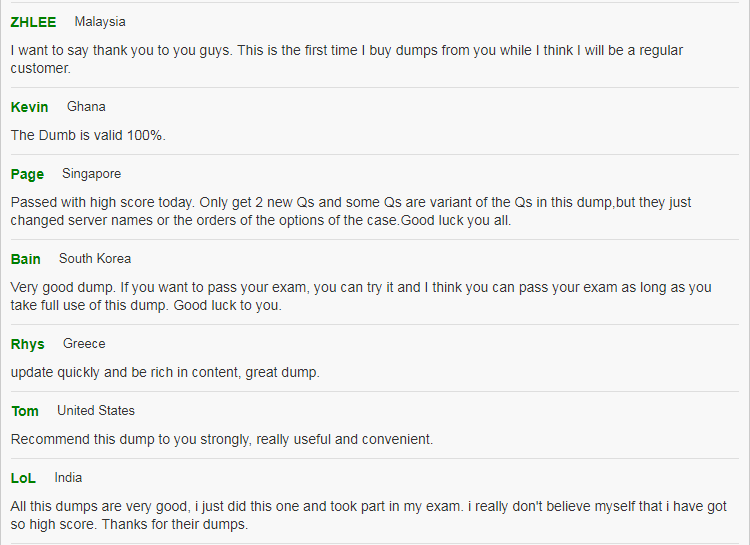
Task: Click the reviewer name LoL
Action: pyautogui.click(x=23, y=478)
